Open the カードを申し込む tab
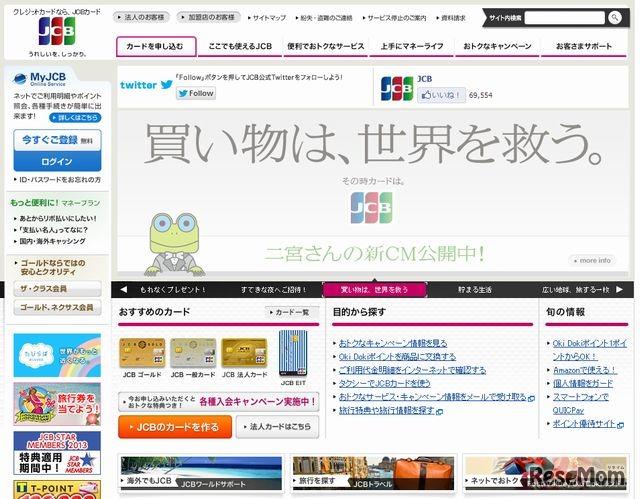This screenshot has width=640, height=499. [x=156, y=46]
